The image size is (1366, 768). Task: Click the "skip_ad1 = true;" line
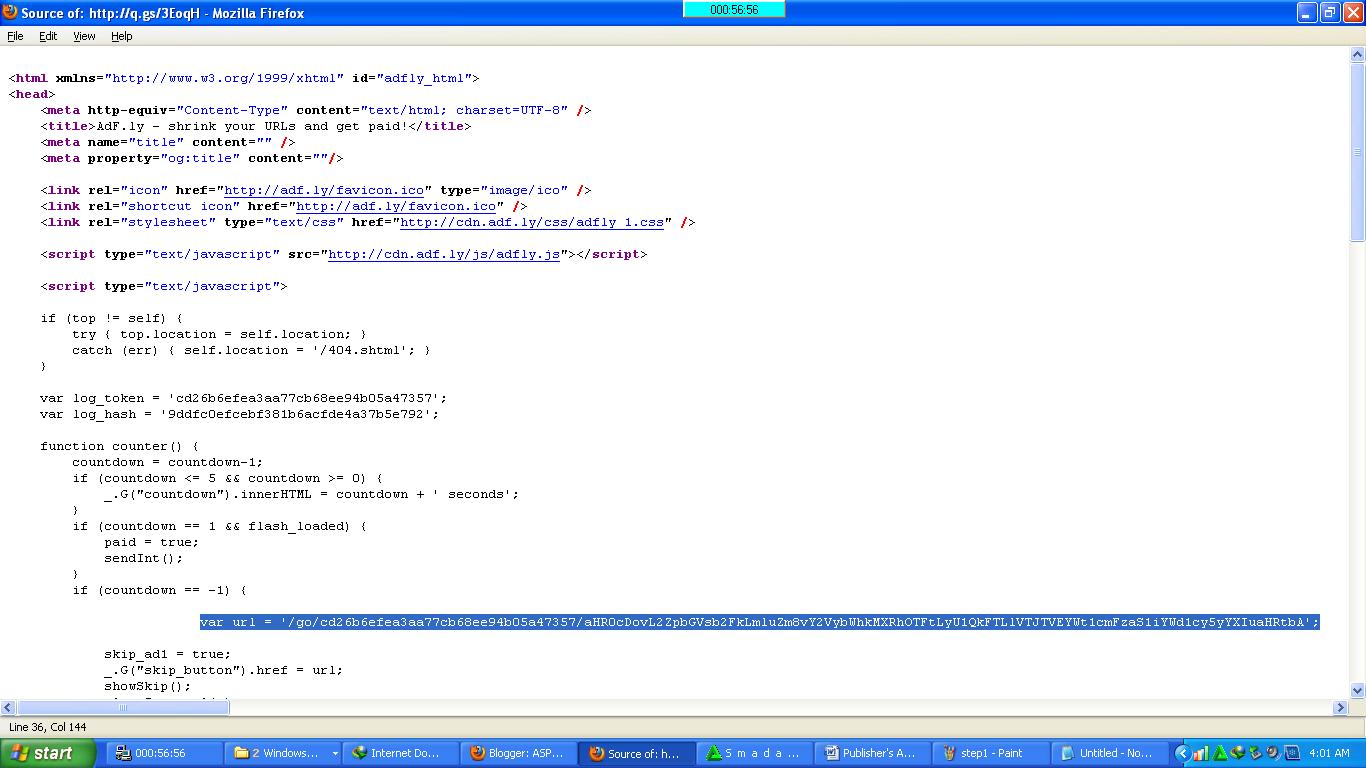coord(168,654)
